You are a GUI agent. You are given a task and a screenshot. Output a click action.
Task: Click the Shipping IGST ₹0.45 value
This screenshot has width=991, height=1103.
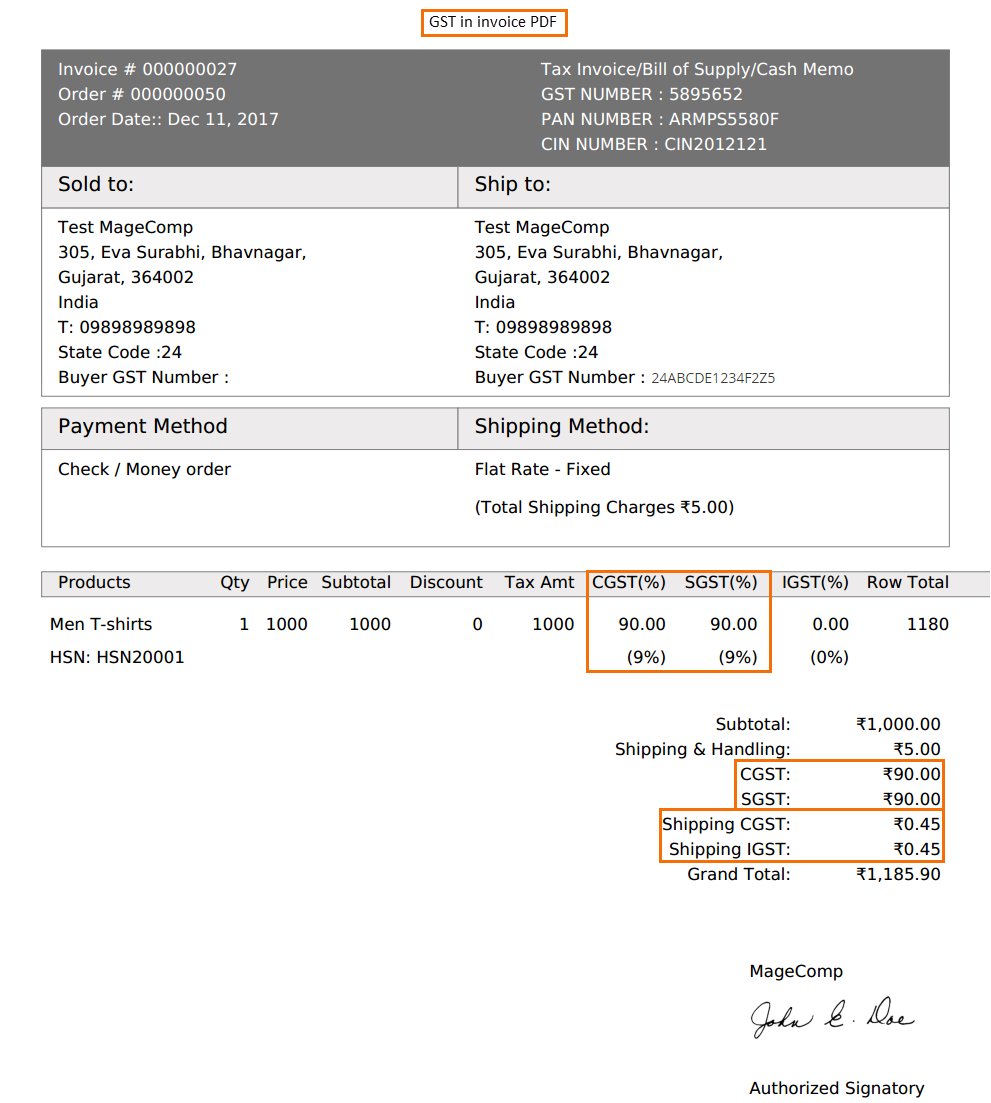tap(916, 850)
